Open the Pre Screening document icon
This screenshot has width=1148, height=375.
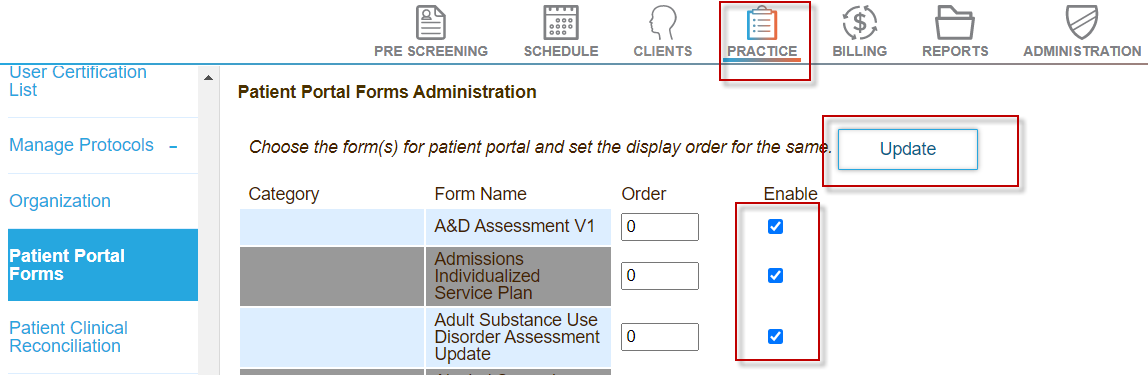pyautogui.click(x=430, y=23)
